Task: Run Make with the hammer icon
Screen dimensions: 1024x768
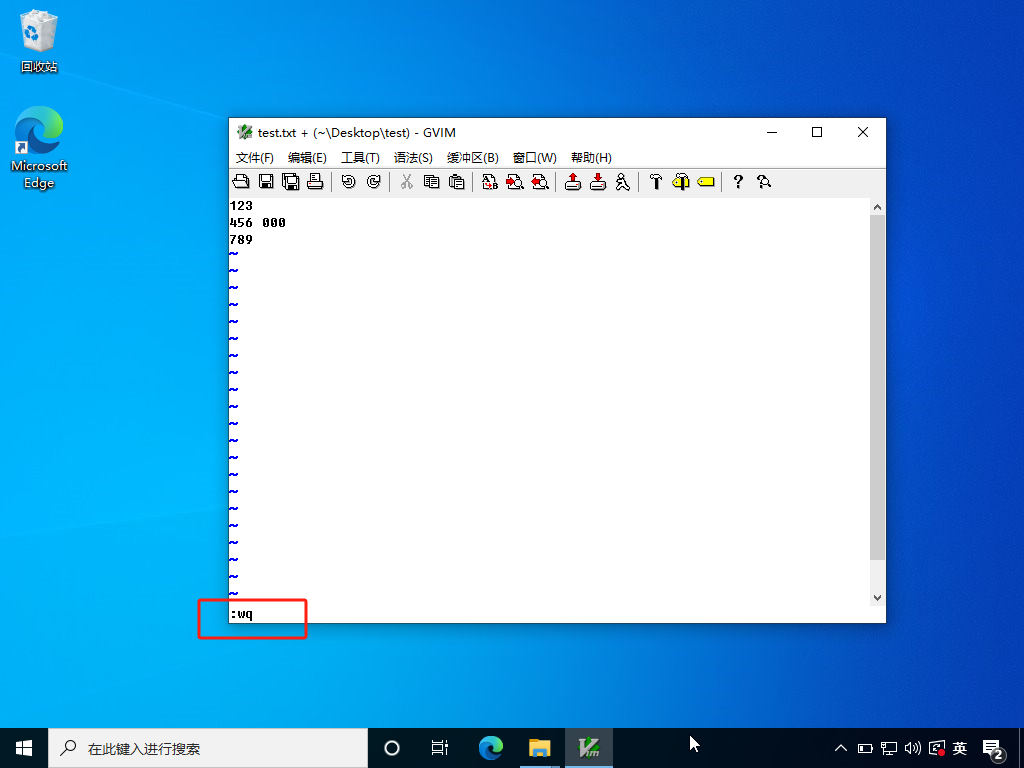Action: click(656, 182)
